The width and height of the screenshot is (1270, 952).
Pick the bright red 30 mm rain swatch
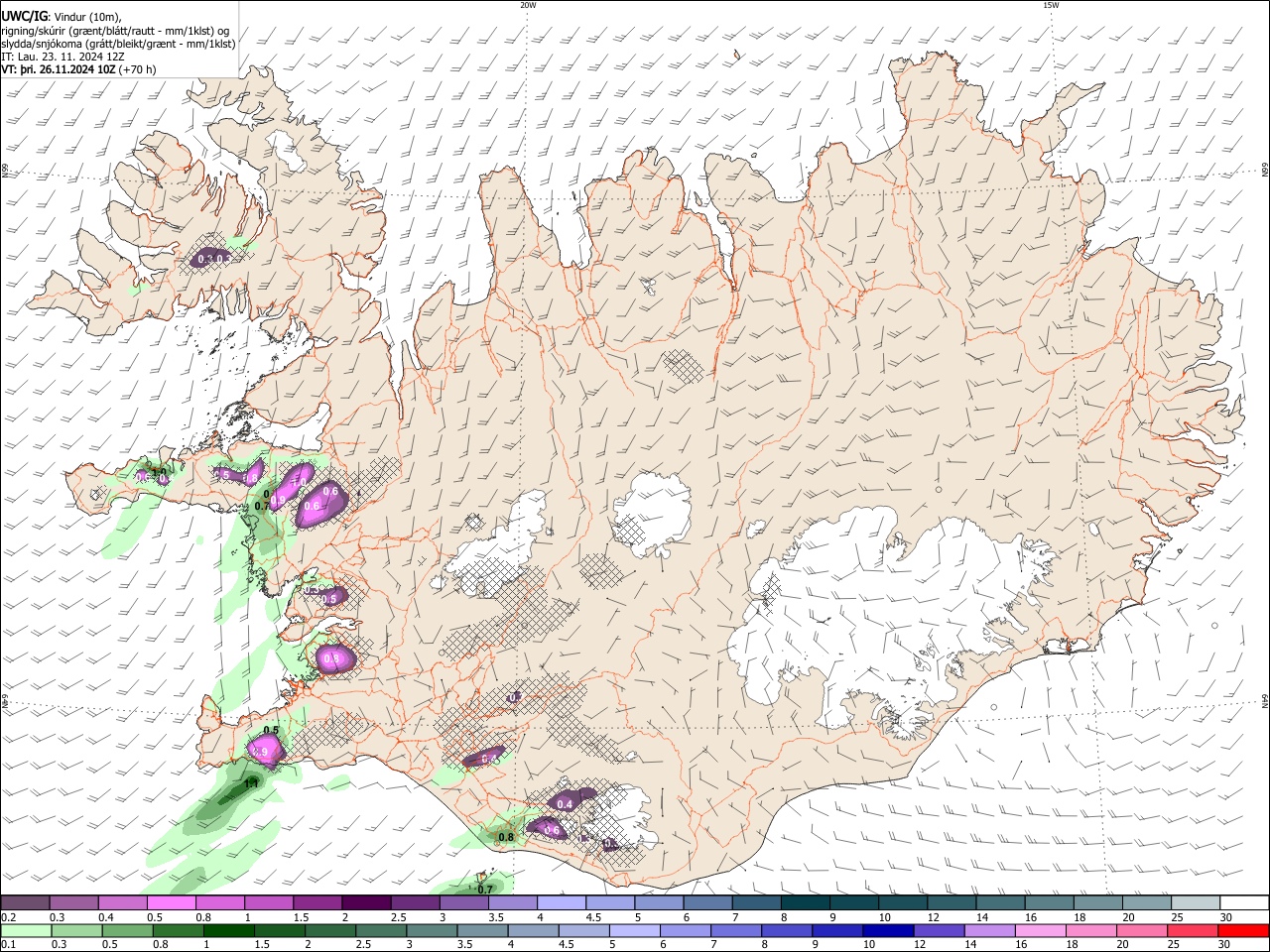[1243, 930]
